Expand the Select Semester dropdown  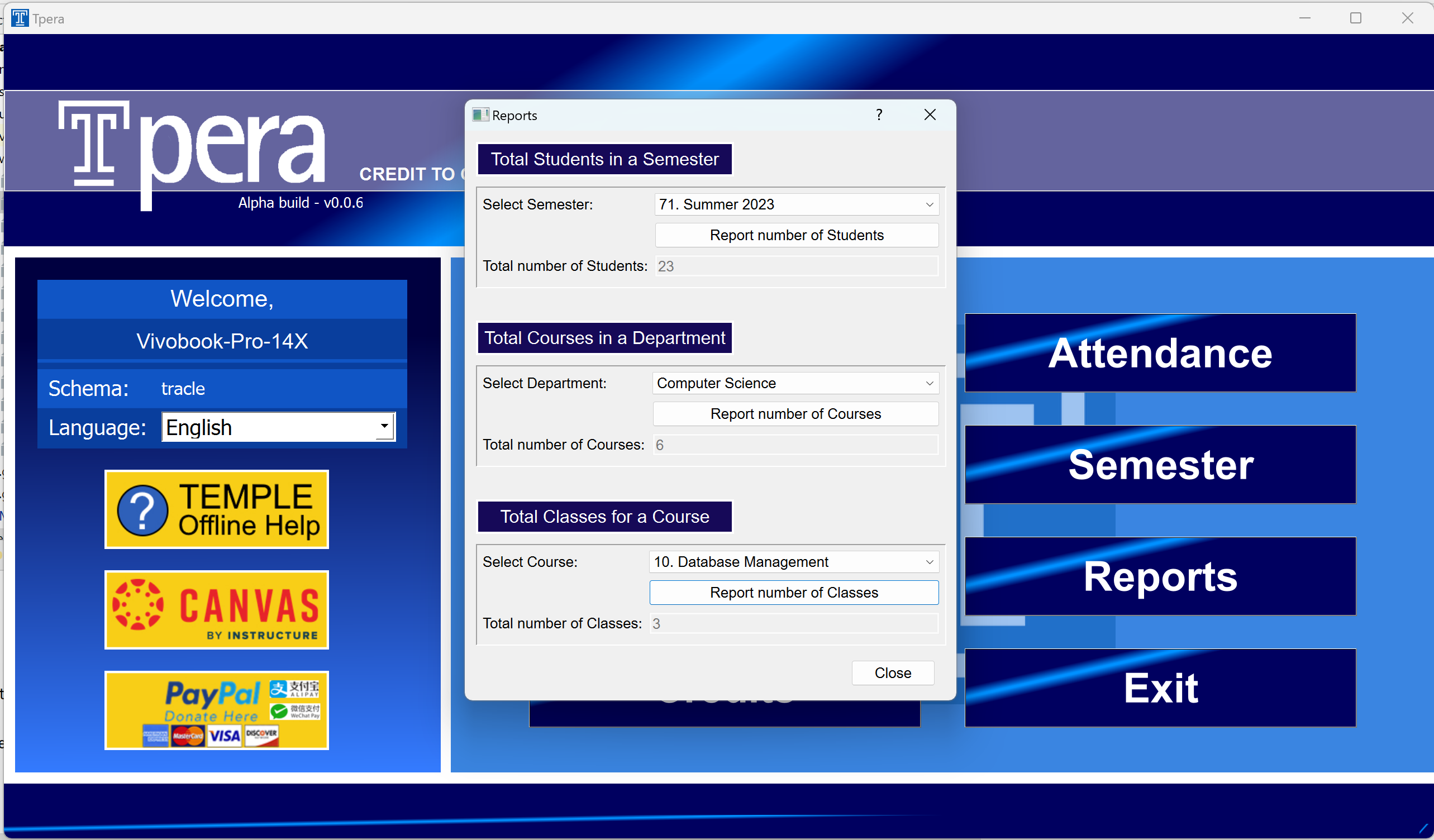[797, 204]
